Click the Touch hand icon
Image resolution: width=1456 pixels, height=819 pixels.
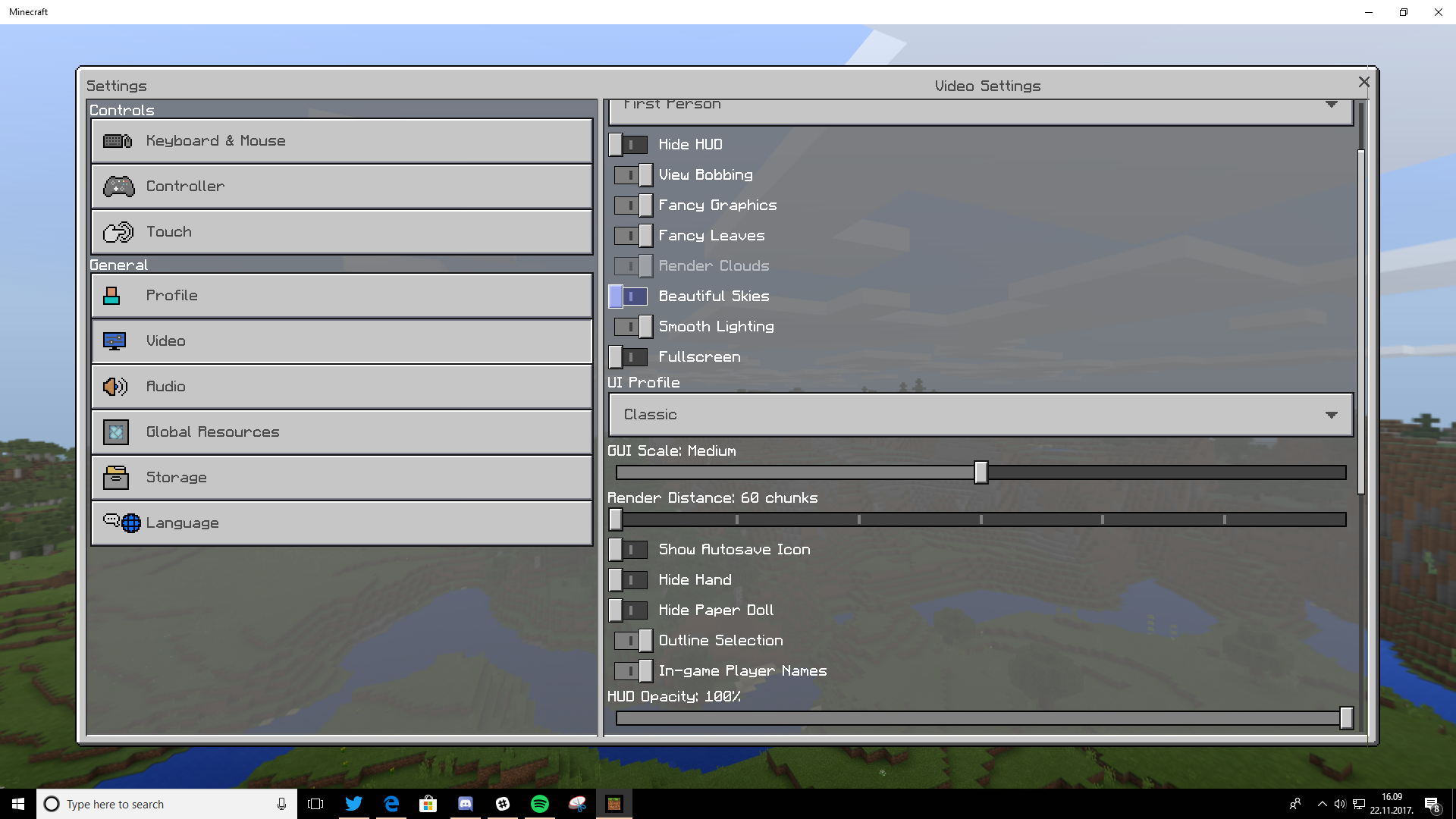(118, 232)
